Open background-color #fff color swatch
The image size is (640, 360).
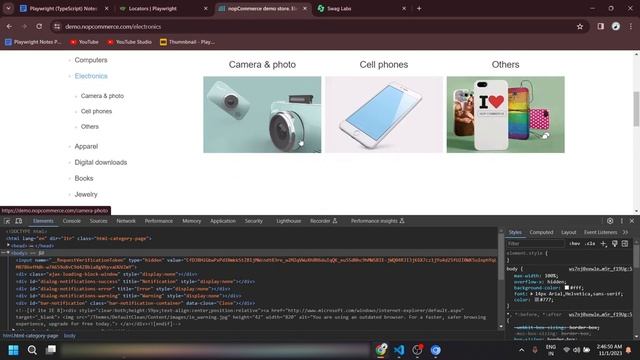point(567,288)
